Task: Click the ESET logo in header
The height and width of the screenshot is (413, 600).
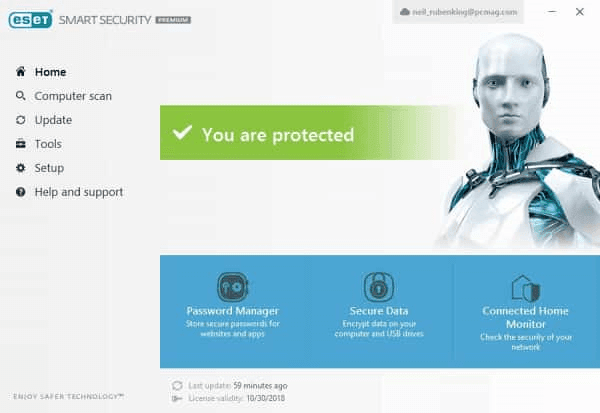Action: [30, 20]
